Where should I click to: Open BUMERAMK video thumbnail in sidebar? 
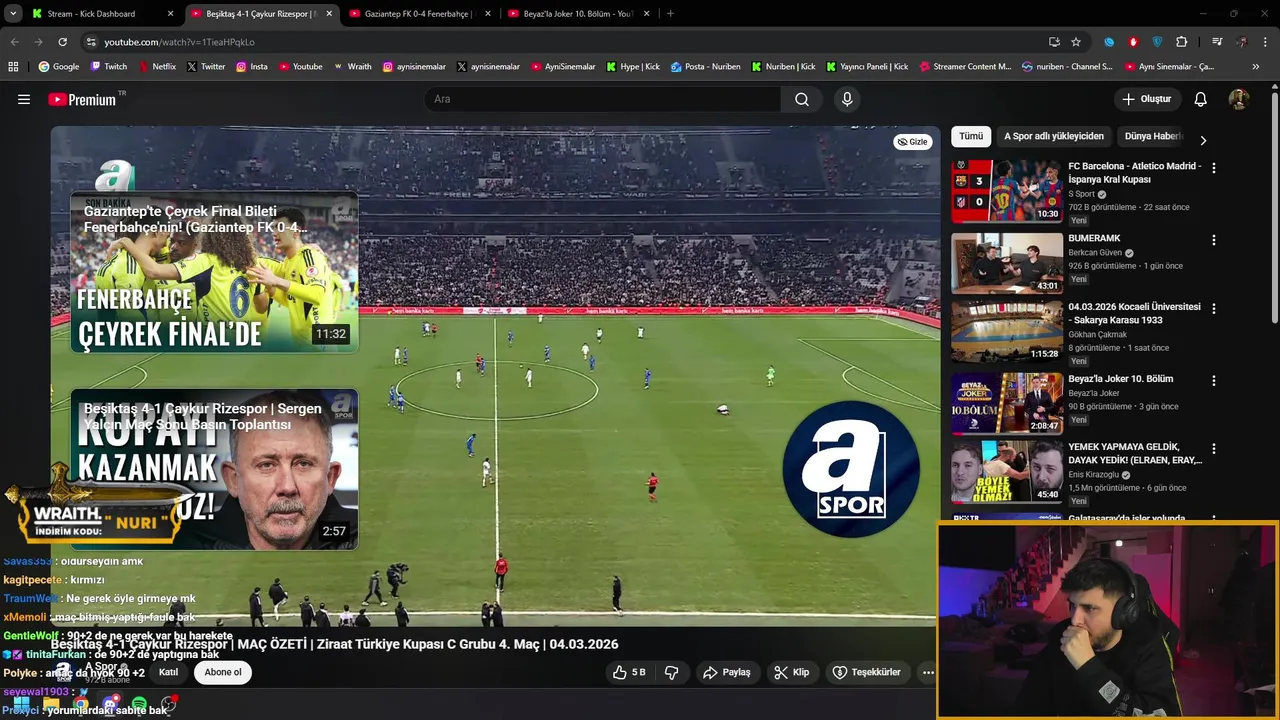(1007, 263)
